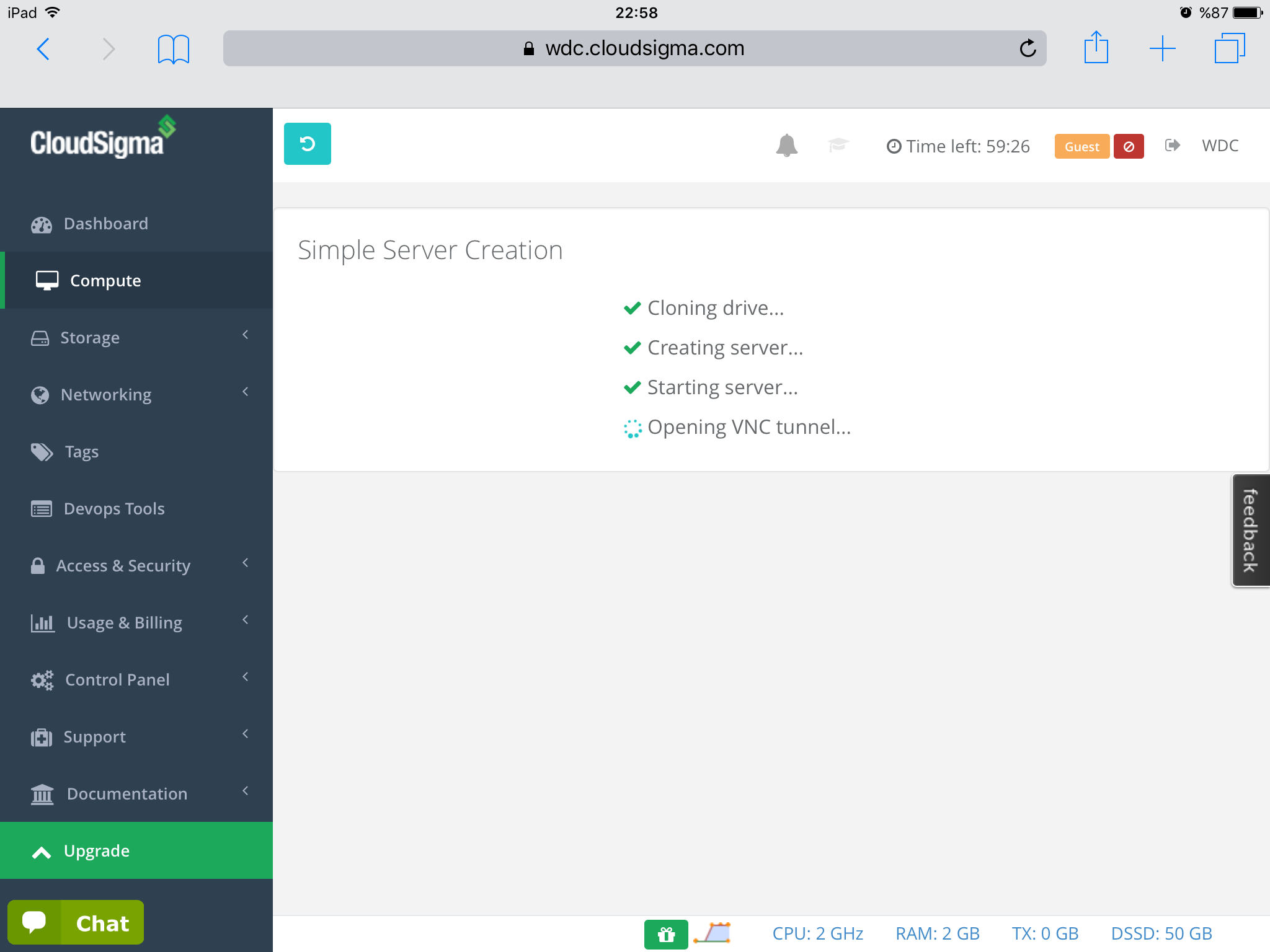Click the orange Guest badge
The height and width of the screenshot is (952, 1270).
(1081, 147)
